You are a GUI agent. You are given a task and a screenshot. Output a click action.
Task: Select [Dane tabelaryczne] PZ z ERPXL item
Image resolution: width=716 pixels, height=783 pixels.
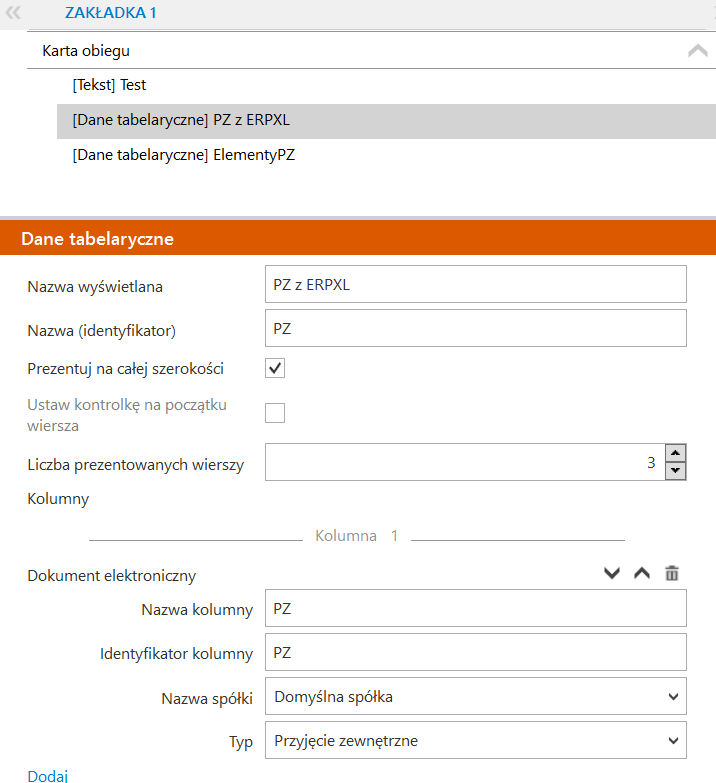tap(386, 120)
